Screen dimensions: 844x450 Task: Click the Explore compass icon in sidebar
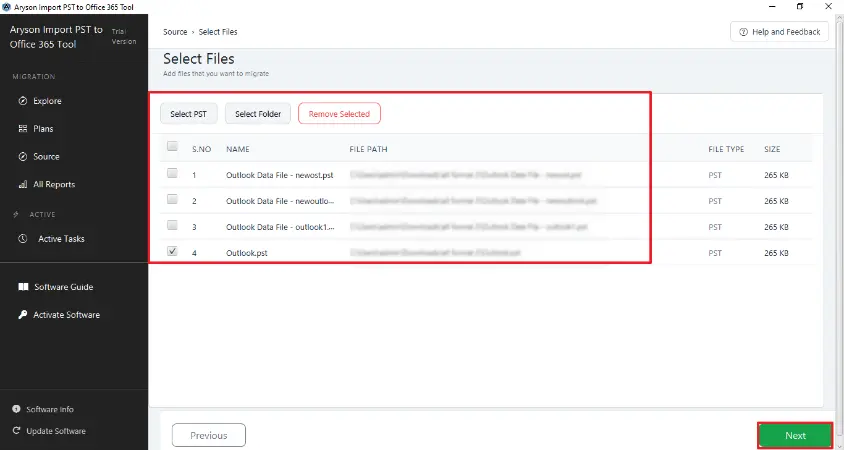[x=23, y=101]
